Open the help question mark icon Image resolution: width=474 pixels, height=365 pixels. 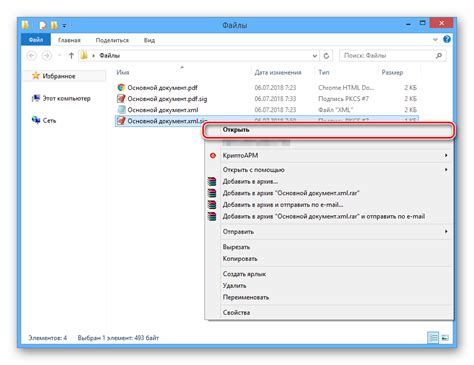pyautogui.click(x=447, y=39)
